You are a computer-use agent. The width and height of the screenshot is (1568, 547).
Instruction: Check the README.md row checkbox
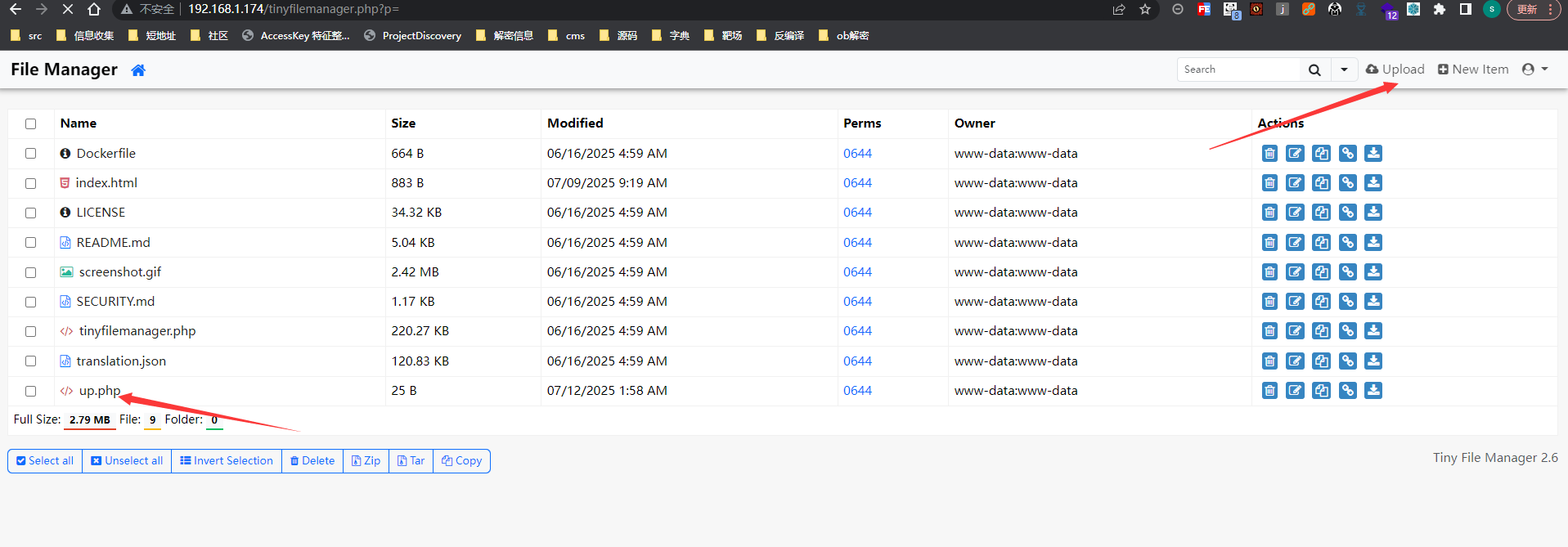(x=31, y=243)
